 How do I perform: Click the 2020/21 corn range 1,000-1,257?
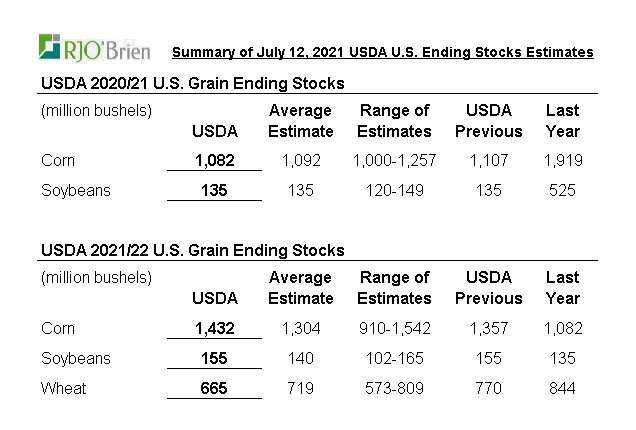click(394, 160)
